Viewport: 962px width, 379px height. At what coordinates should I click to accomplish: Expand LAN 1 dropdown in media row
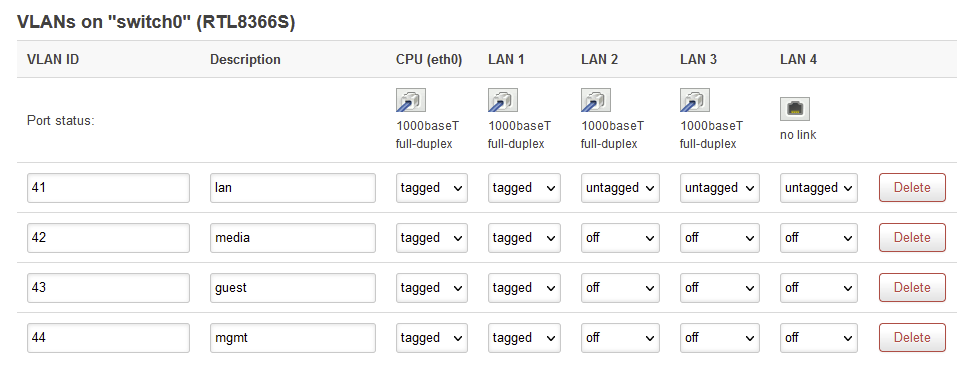(524, 237)
